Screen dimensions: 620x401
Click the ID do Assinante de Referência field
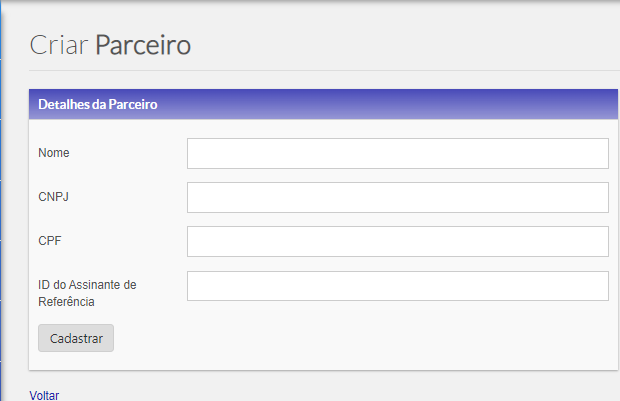coord(397,286)
